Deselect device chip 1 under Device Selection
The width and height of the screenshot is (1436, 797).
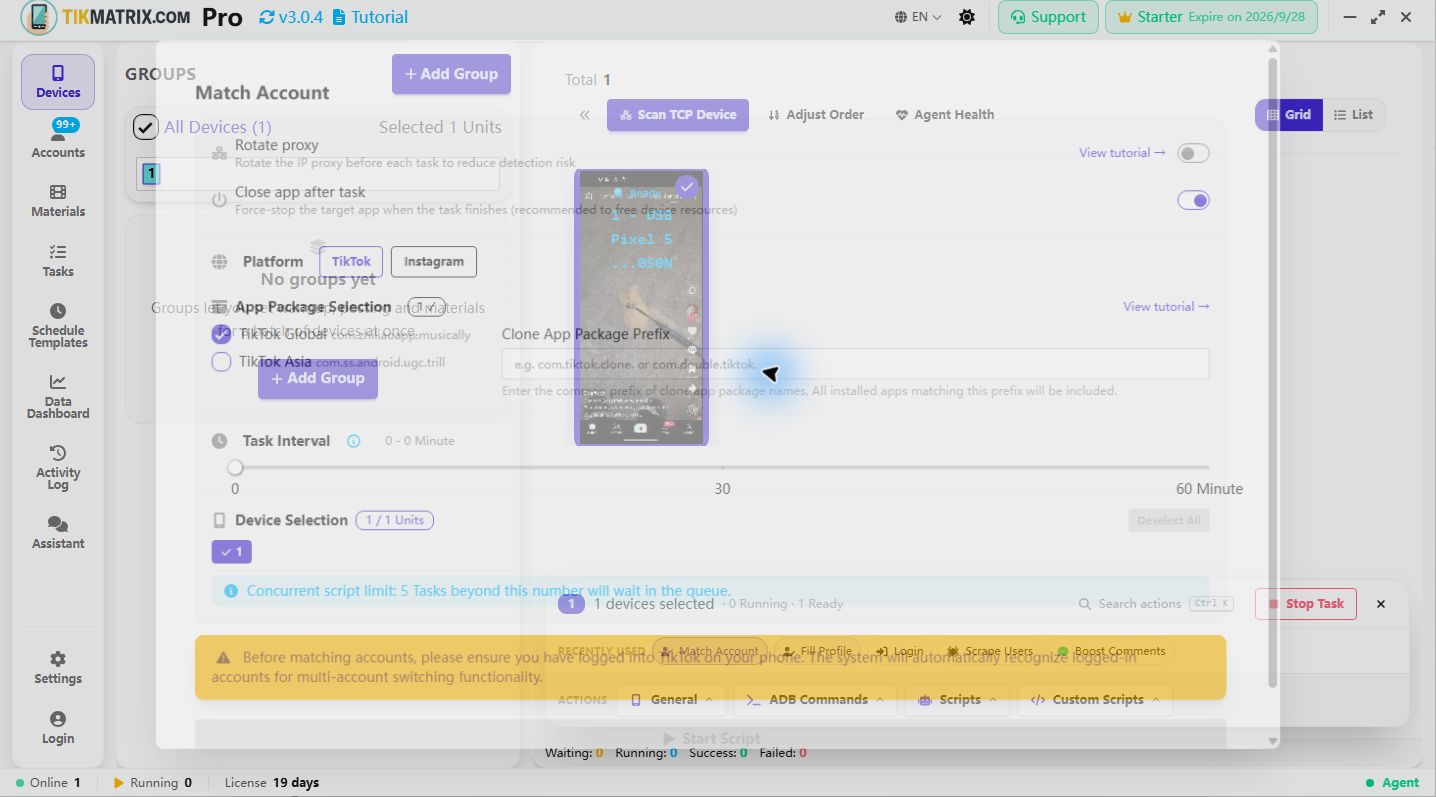[x=231, y=552]
